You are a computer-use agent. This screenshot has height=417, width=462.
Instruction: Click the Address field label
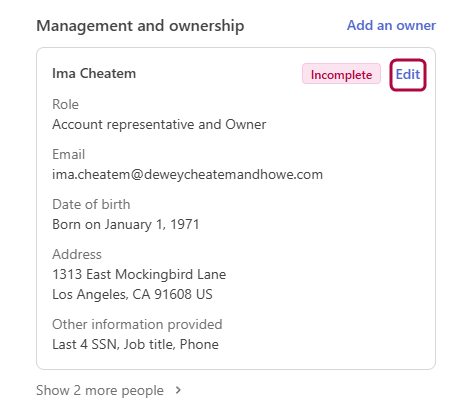(x=77, y=254)
